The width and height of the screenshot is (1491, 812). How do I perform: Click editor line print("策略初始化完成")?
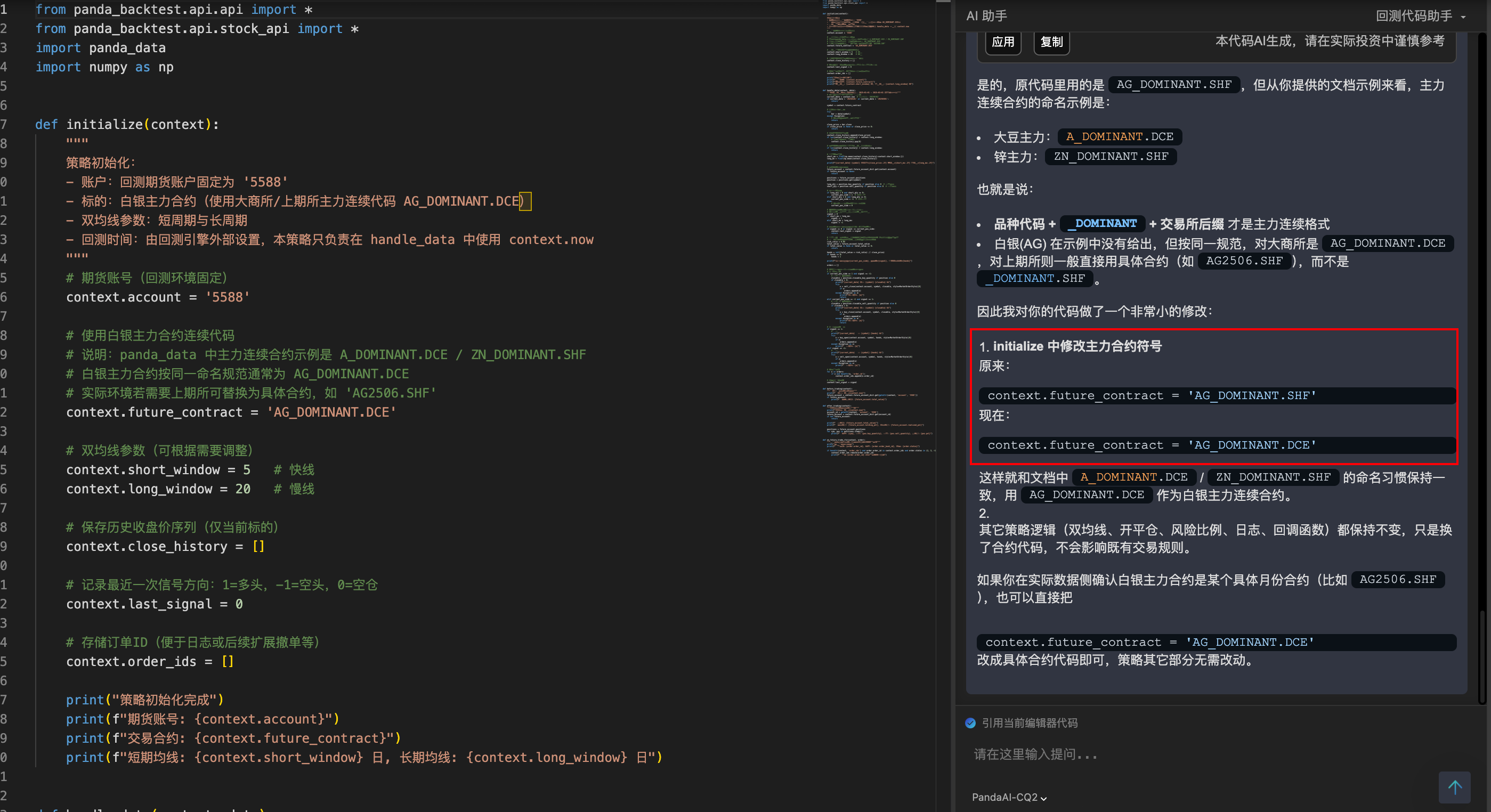(145, 700)
